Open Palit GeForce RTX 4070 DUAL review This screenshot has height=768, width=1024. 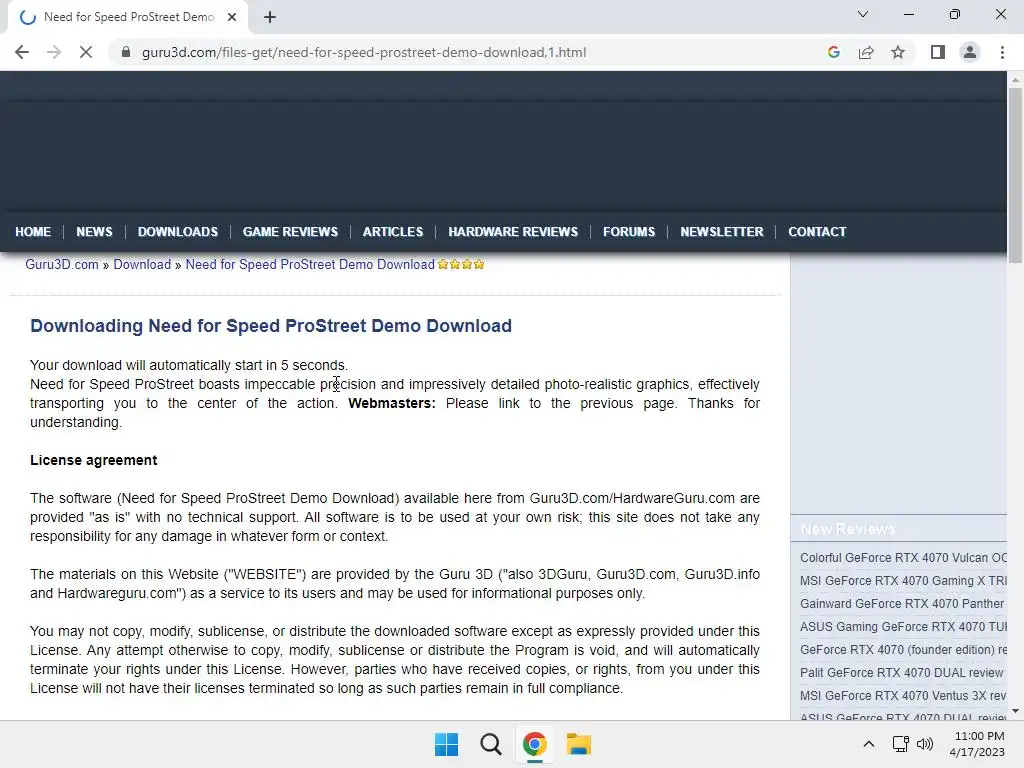click(x=902, y=673)
